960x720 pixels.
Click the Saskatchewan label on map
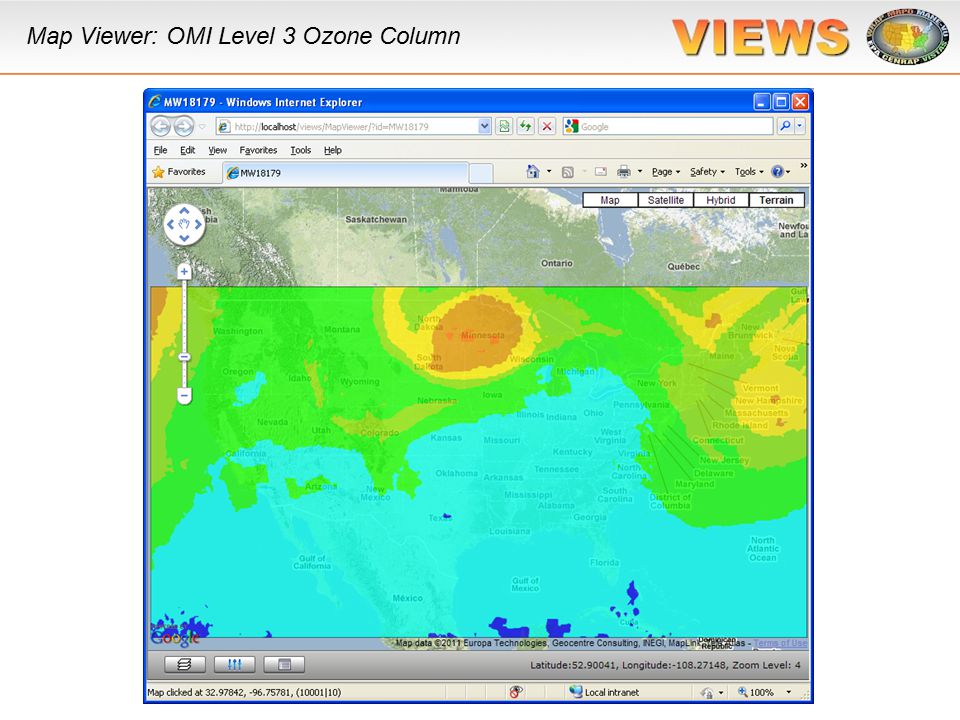pyautogui.click(x=376, y=219)
